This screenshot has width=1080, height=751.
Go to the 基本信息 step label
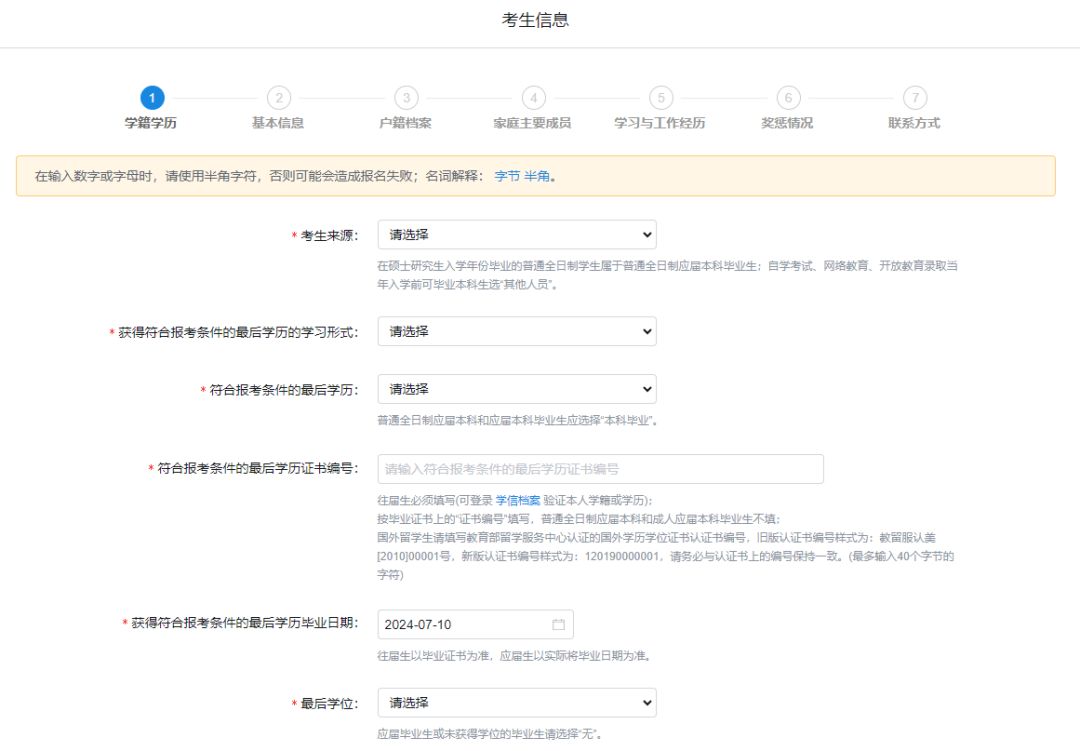(278, 123)
